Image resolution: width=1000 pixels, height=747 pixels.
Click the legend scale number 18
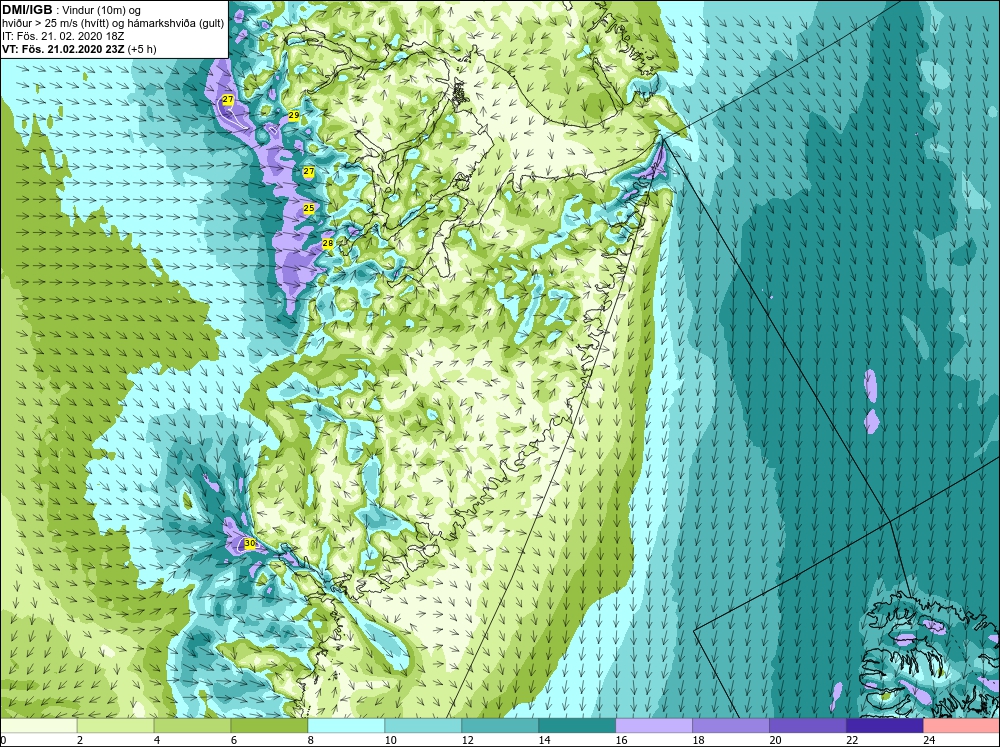tap(698, 740)
